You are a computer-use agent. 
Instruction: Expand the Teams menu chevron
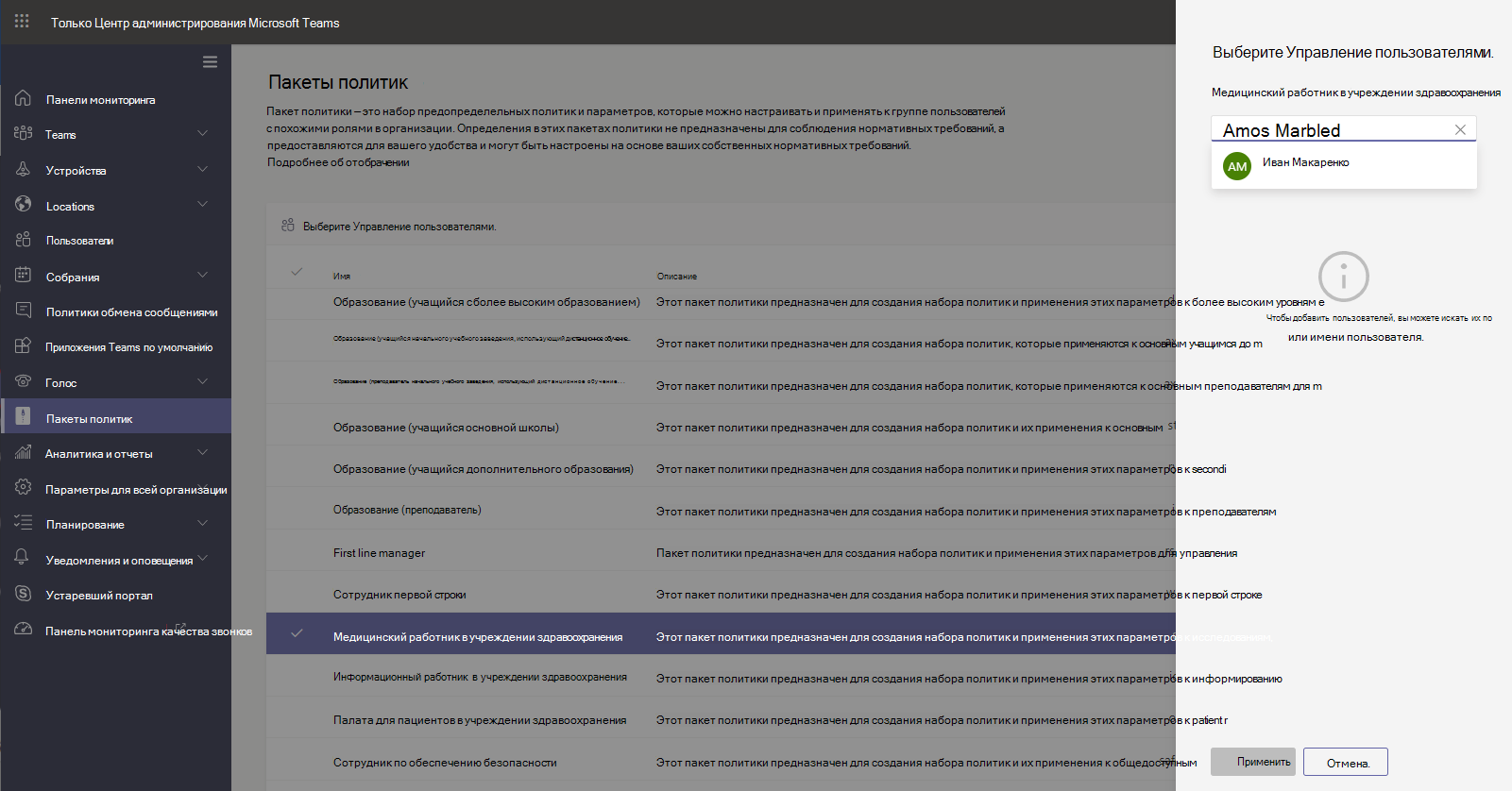click(202, 133)
